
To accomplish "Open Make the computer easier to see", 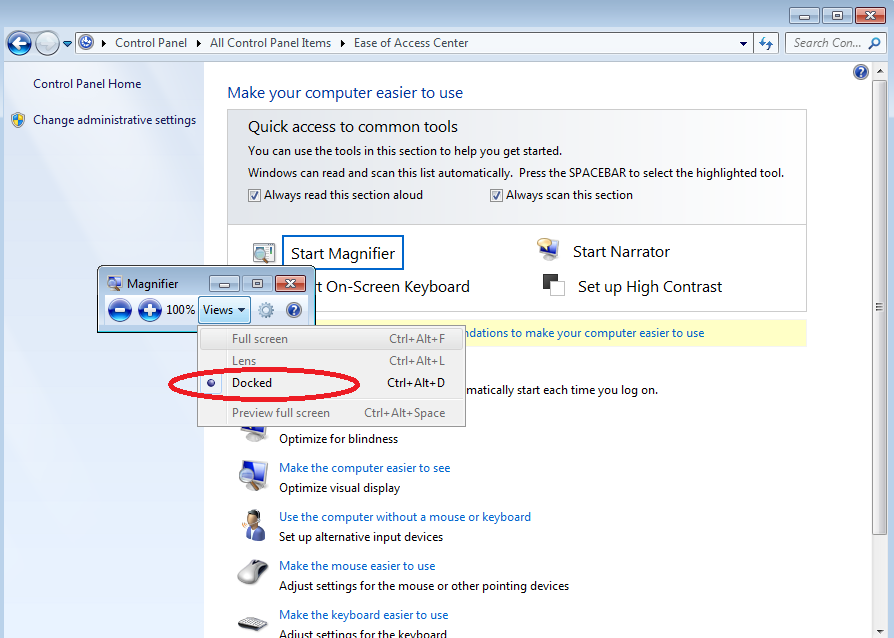I will (x=364, y=468).
